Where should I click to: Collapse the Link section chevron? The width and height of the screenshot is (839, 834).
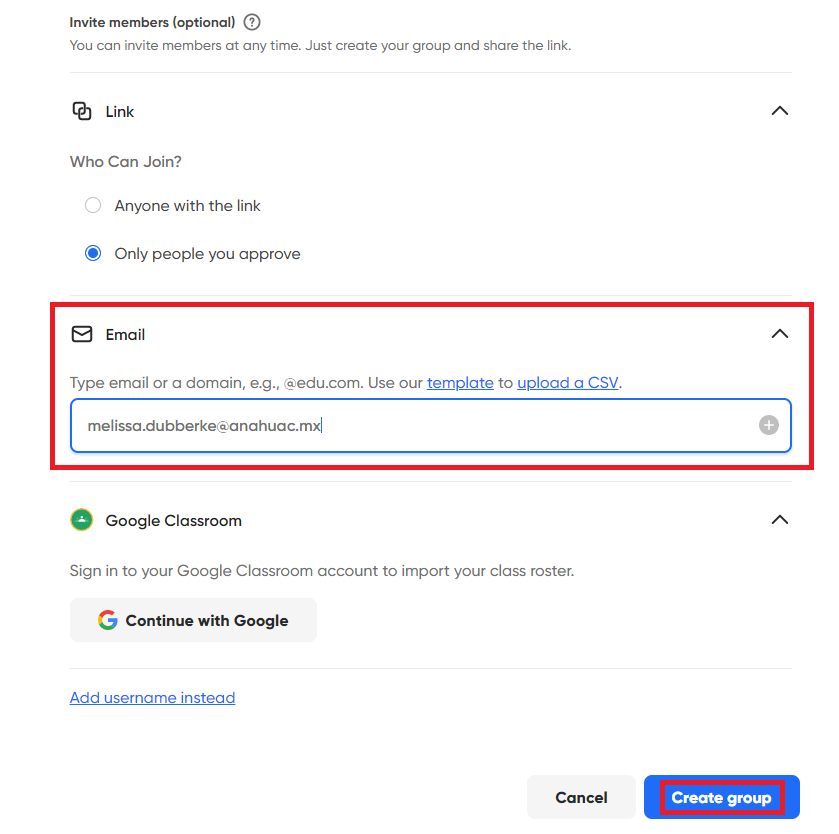pos(780,111)
